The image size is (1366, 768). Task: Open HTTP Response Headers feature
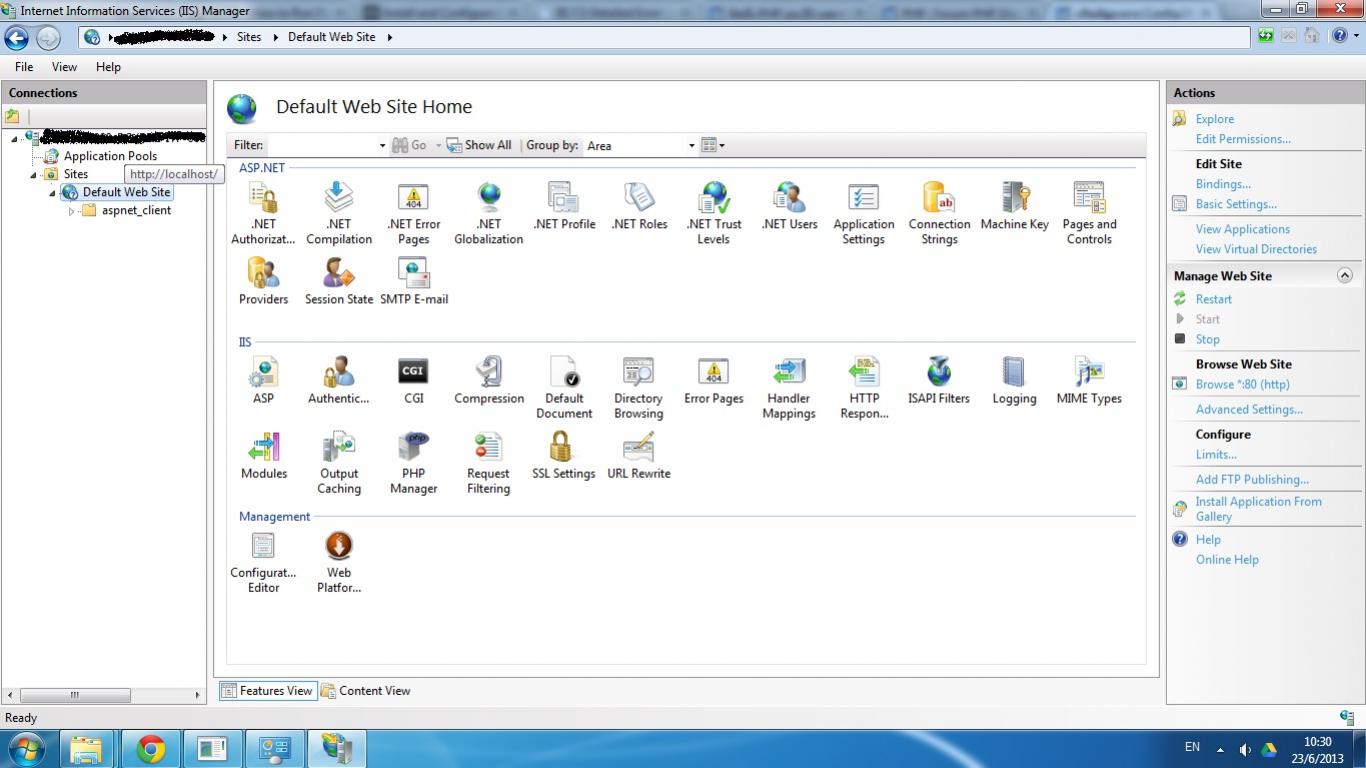click(x=864, y=387)
